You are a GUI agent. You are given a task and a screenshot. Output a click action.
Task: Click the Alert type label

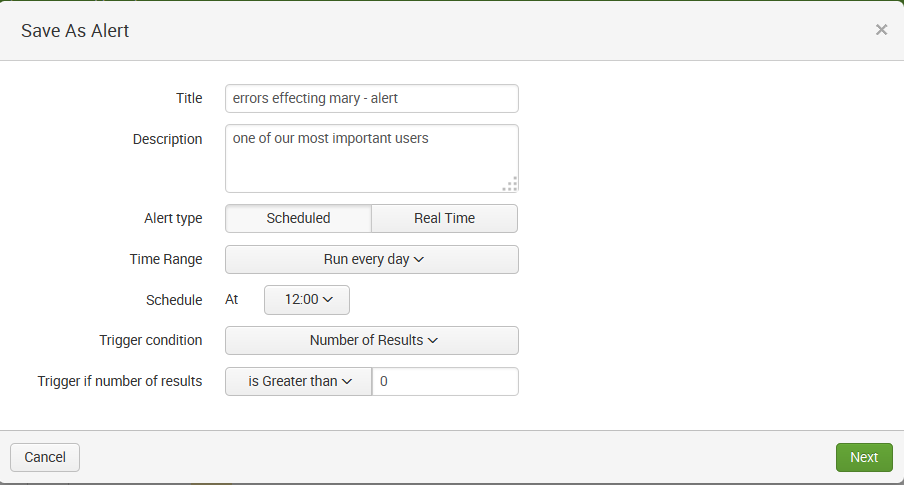pyautogui.click(x=173, y=218)
